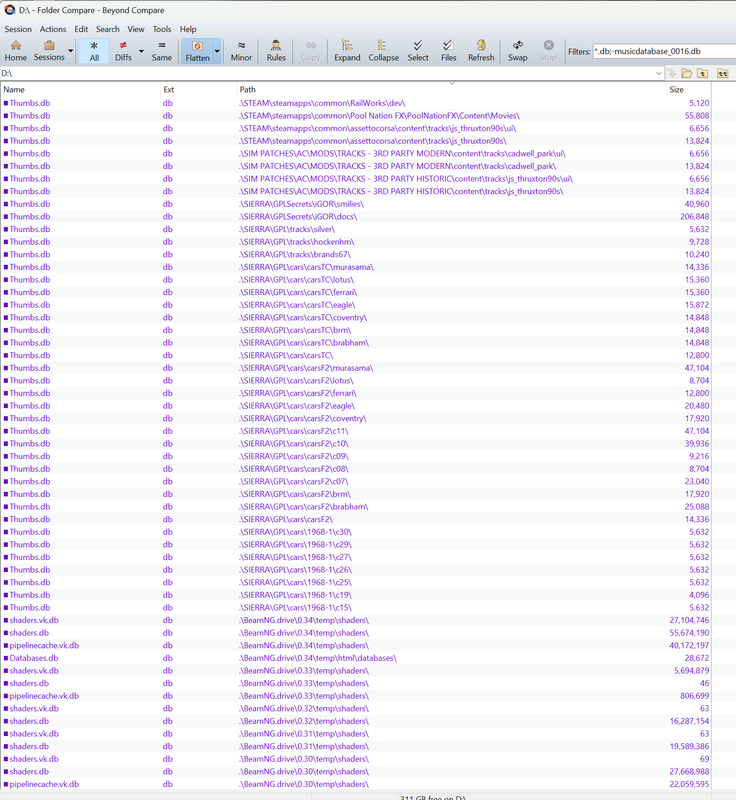736x800 pixels.
Task: Select pipelinecache.vk.db in BeamNG 0.30 row
Action: pyautogui.click(x=44, y=784)
